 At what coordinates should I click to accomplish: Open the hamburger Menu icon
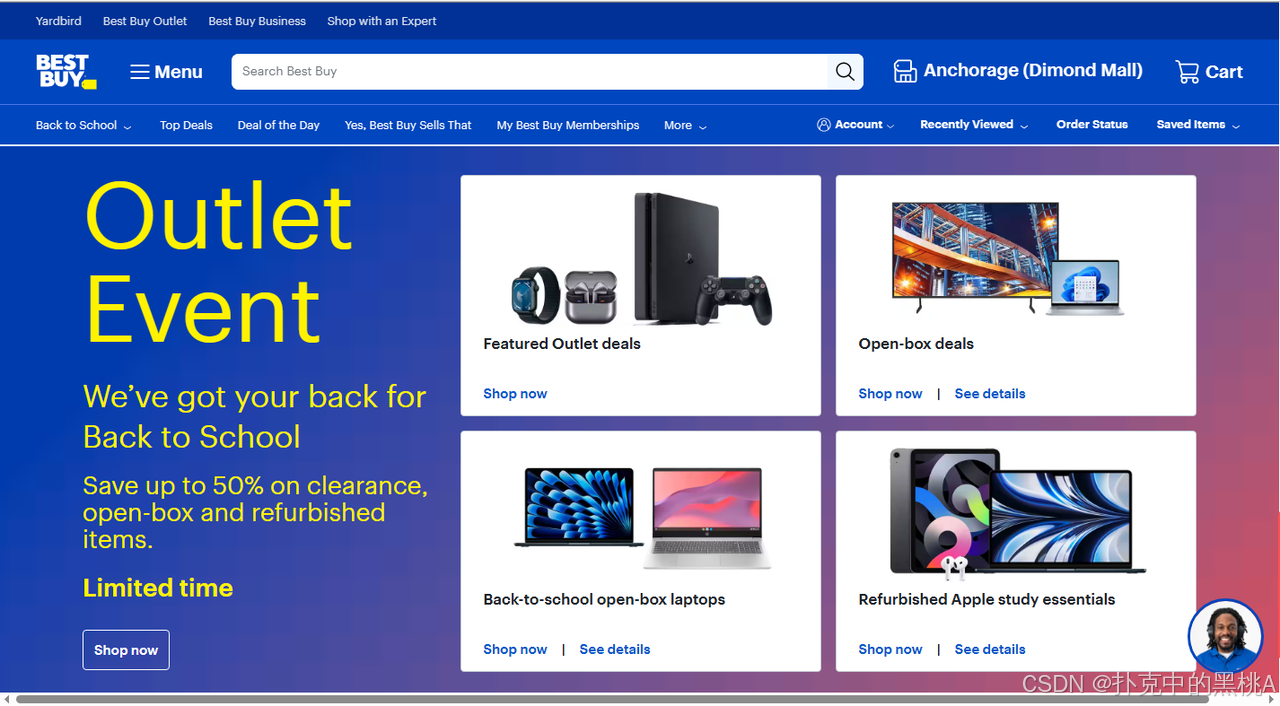[x=140, y=72]
